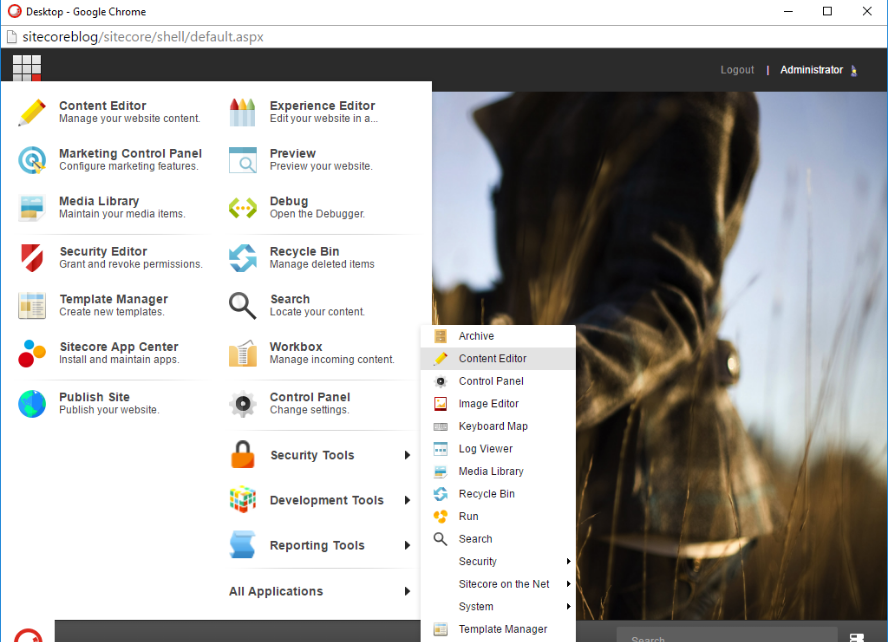Click the Sitecore App Center colored dots icon
Image resolution: width=888 pixels, height=642 pixels.
click(x=32, y=353)
